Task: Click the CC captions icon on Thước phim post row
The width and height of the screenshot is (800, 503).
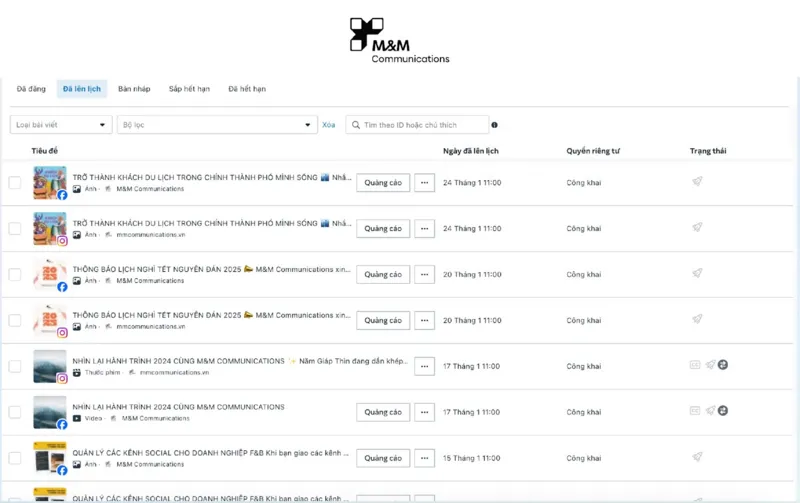Action: tap(695, 365)
